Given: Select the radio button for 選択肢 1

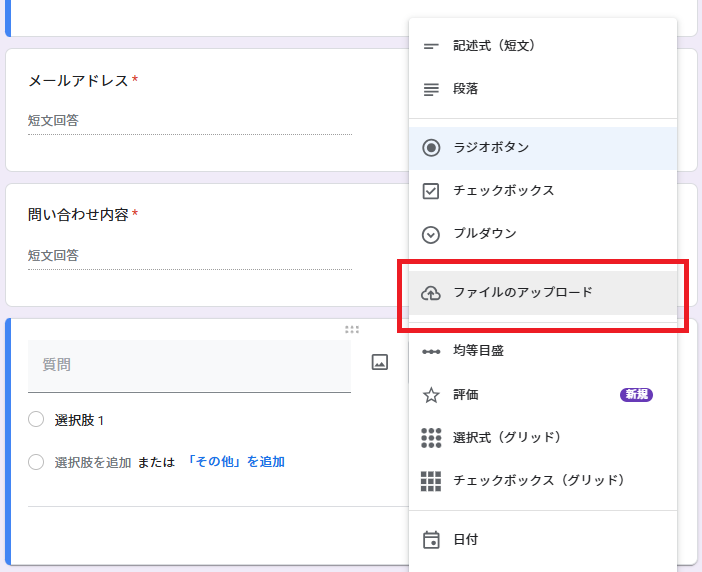Looking at the screenshot, I should pos(36,420).
